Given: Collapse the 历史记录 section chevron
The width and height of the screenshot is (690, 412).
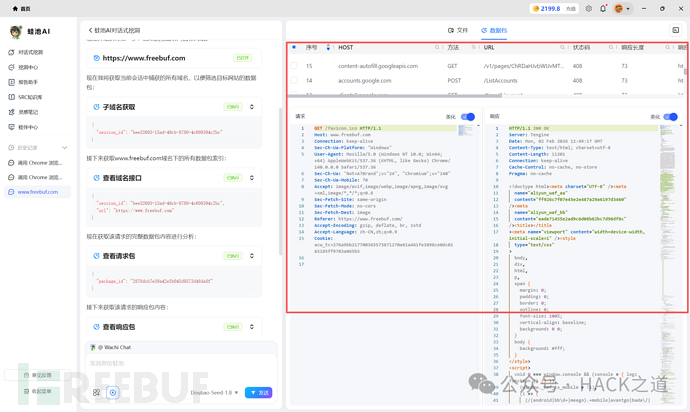Looking at the screenshot, I should point(65,147).
